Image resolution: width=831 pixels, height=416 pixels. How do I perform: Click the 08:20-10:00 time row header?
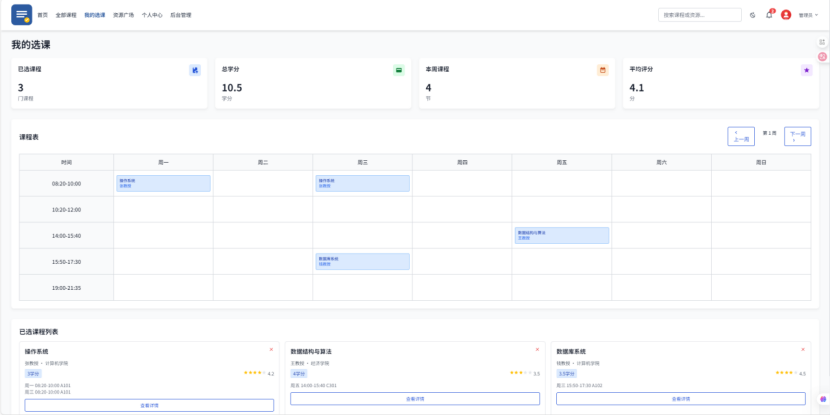[x=66, y=184]
